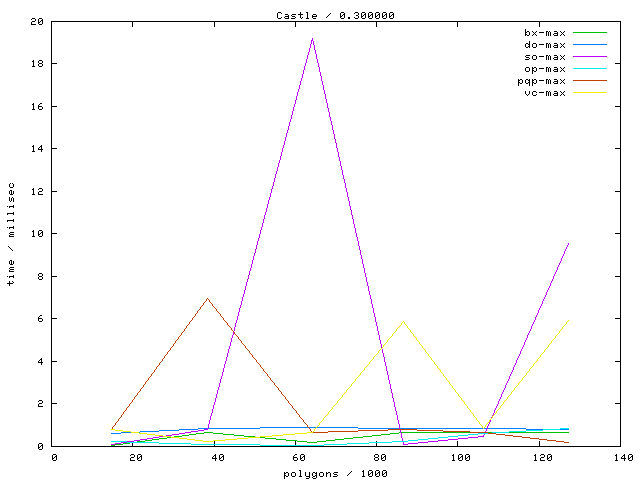This screenshot has width=640, height=480.
Task: Click blue line sample beside do-max
Action: coord(589,45)
